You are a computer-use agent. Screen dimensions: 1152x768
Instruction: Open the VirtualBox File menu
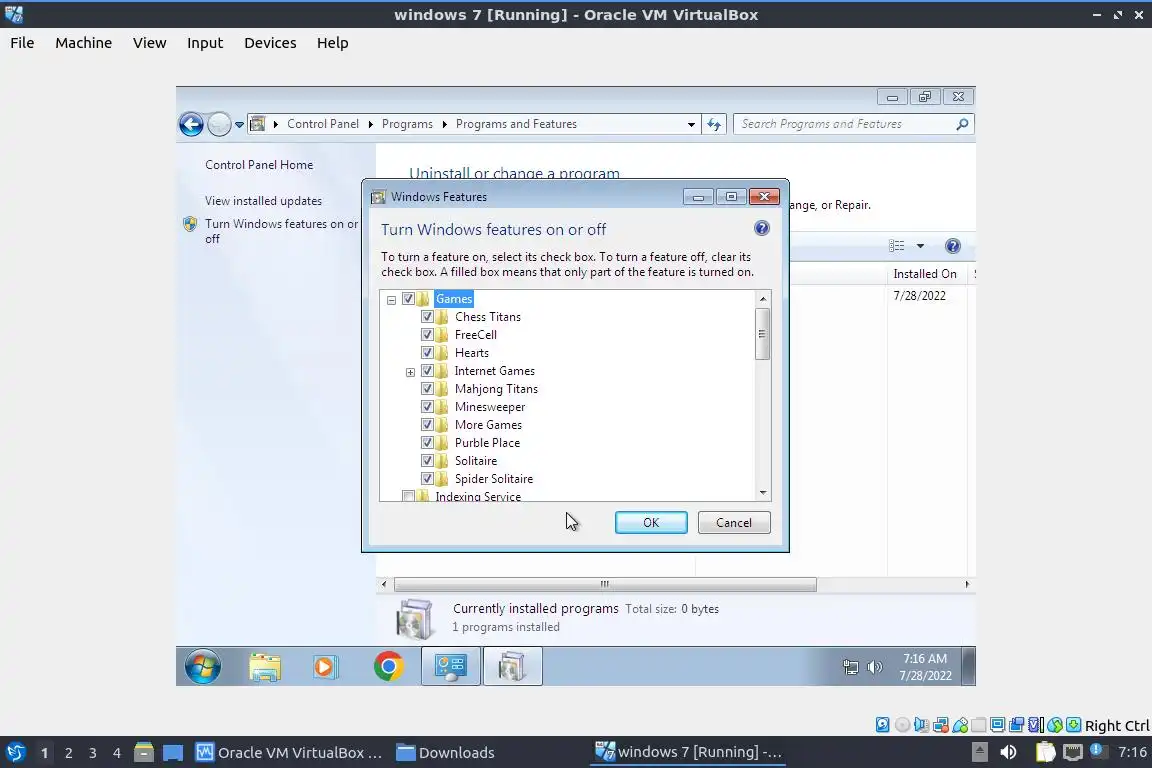click(x=22, y=43)
